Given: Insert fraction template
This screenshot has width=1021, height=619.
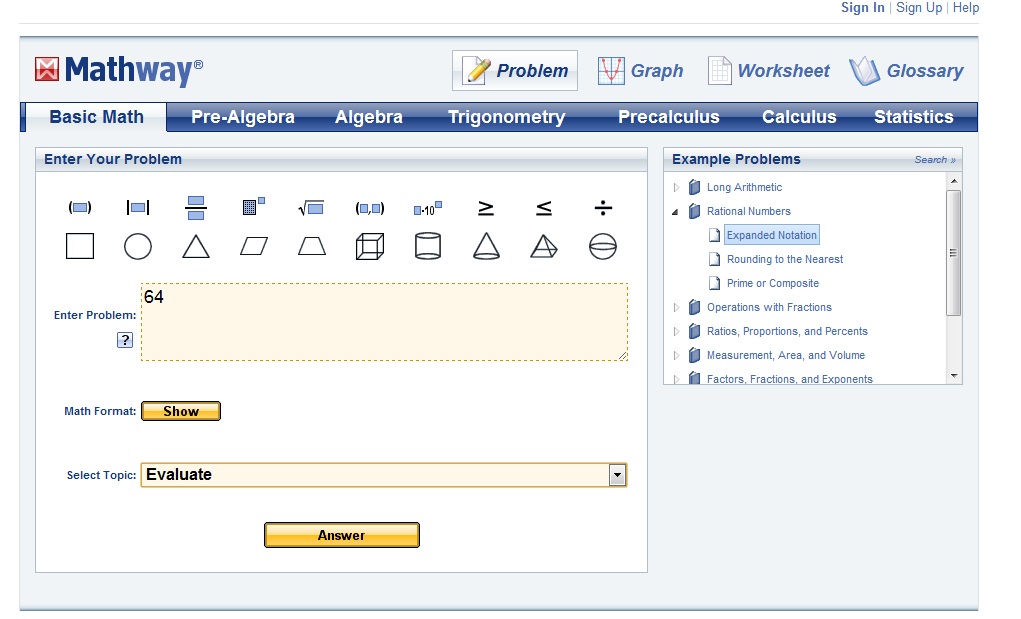Looking at the screenshot, I should click(196, 208).
